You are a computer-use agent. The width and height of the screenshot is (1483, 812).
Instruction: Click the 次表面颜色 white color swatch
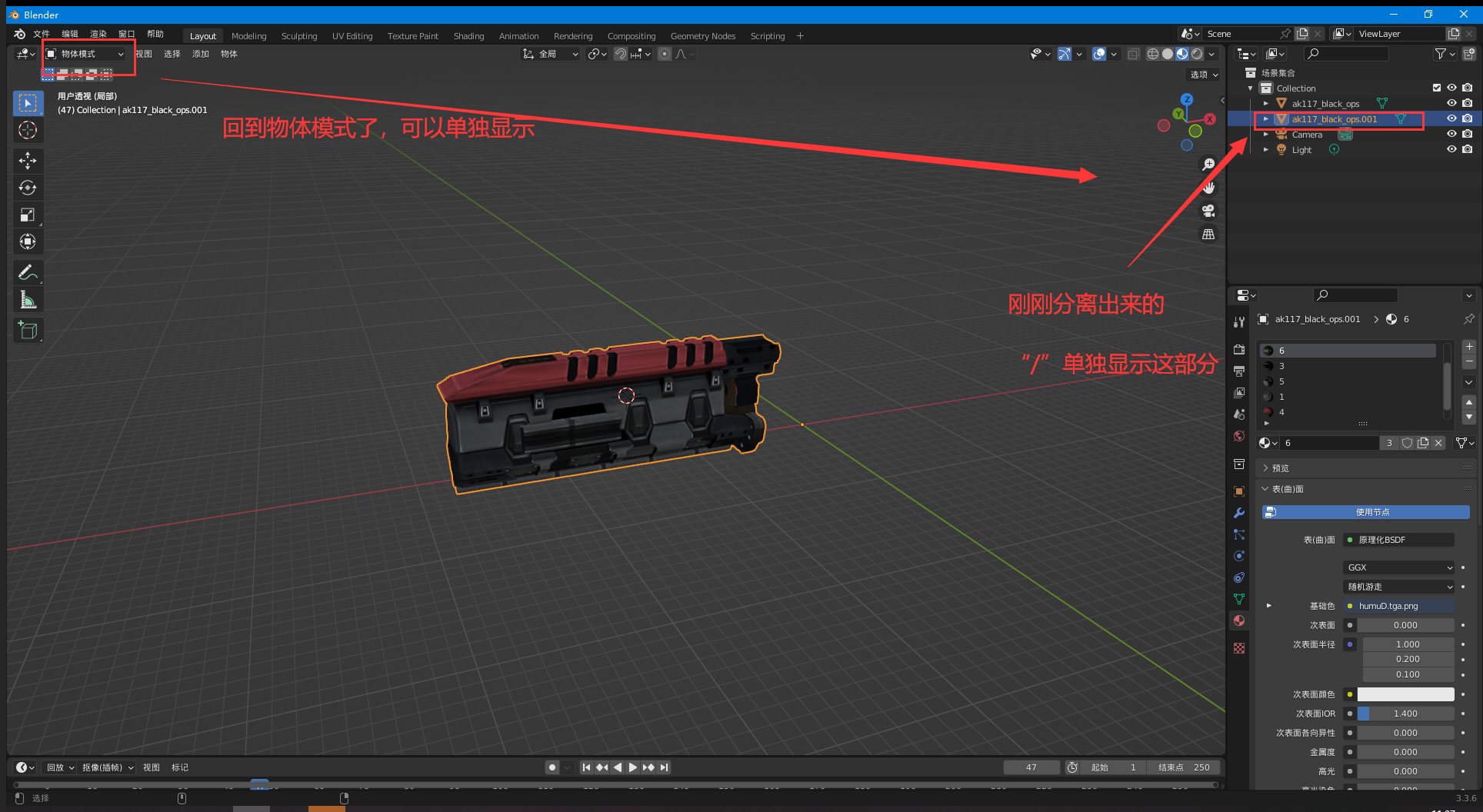pyautogui.click(x=1405, y=694)
